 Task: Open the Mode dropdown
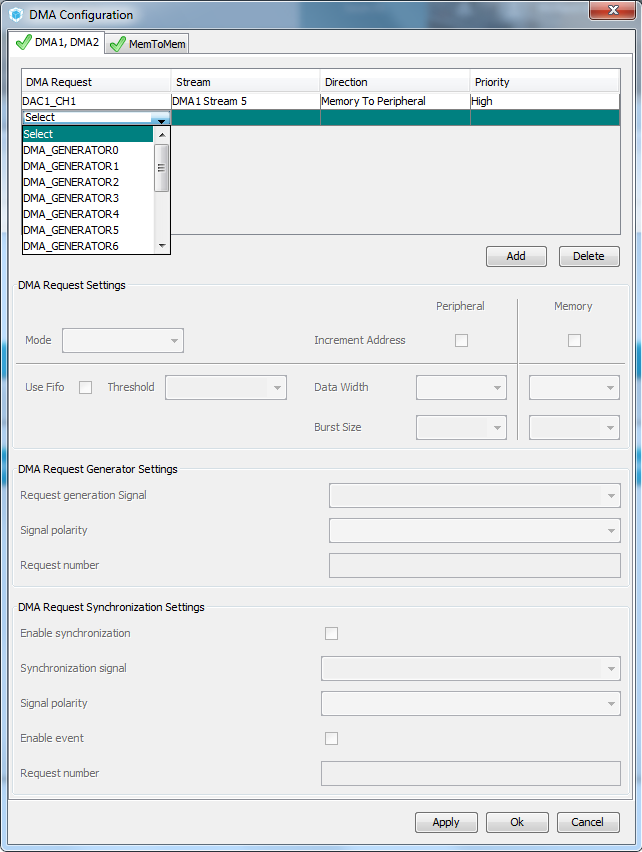[123, 341]
